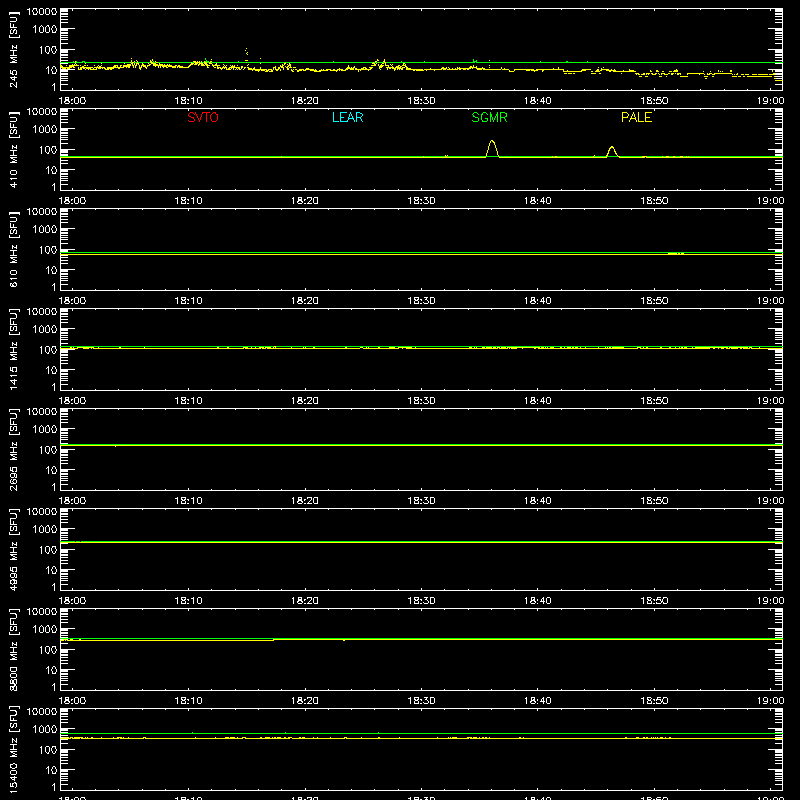800x800 pixels.
Task: Click the 18:20 label under the 2695 MHz panel
Action: click(305, 501)
